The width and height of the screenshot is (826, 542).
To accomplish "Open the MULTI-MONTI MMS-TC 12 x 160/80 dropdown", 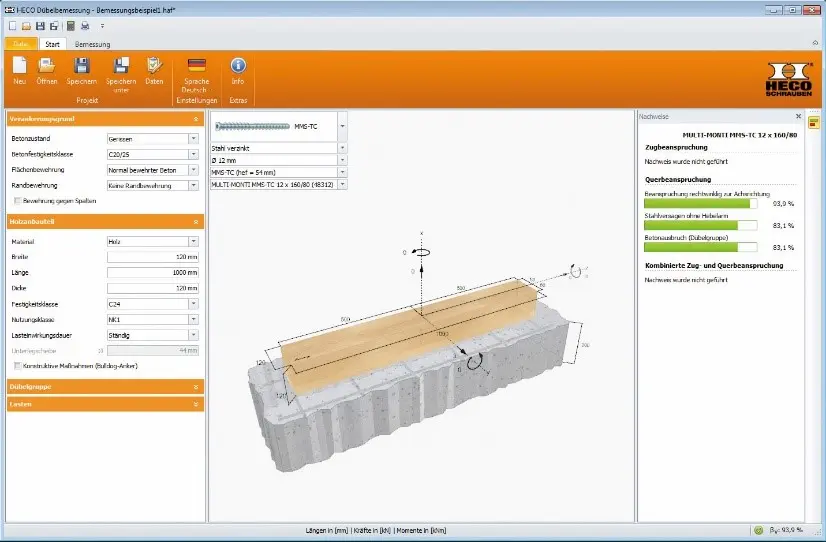I will pos(342,184).
